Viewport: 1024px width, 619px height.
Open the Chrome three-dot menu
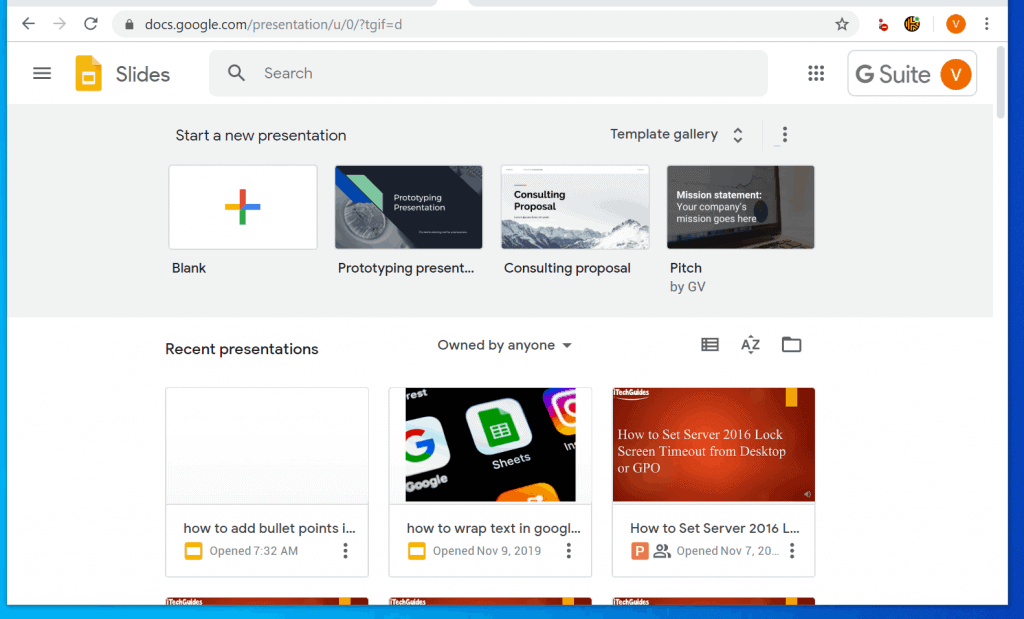pos(987,24)
